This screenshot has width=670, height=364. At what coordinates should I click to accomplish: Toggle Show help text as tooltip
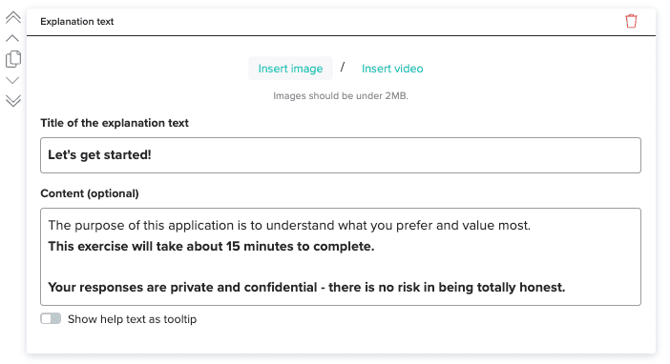pos(51,319)
